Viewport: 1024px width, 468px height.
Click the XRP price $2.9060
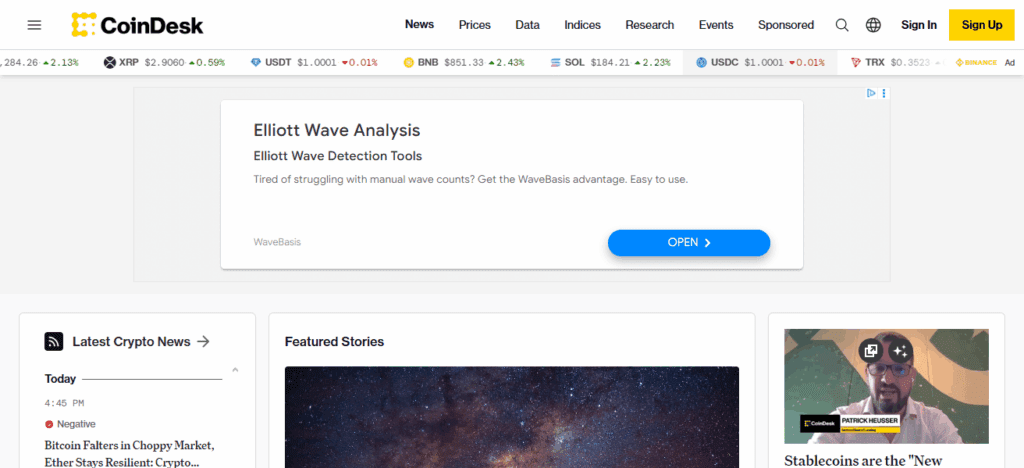click(x=165, y=63)
